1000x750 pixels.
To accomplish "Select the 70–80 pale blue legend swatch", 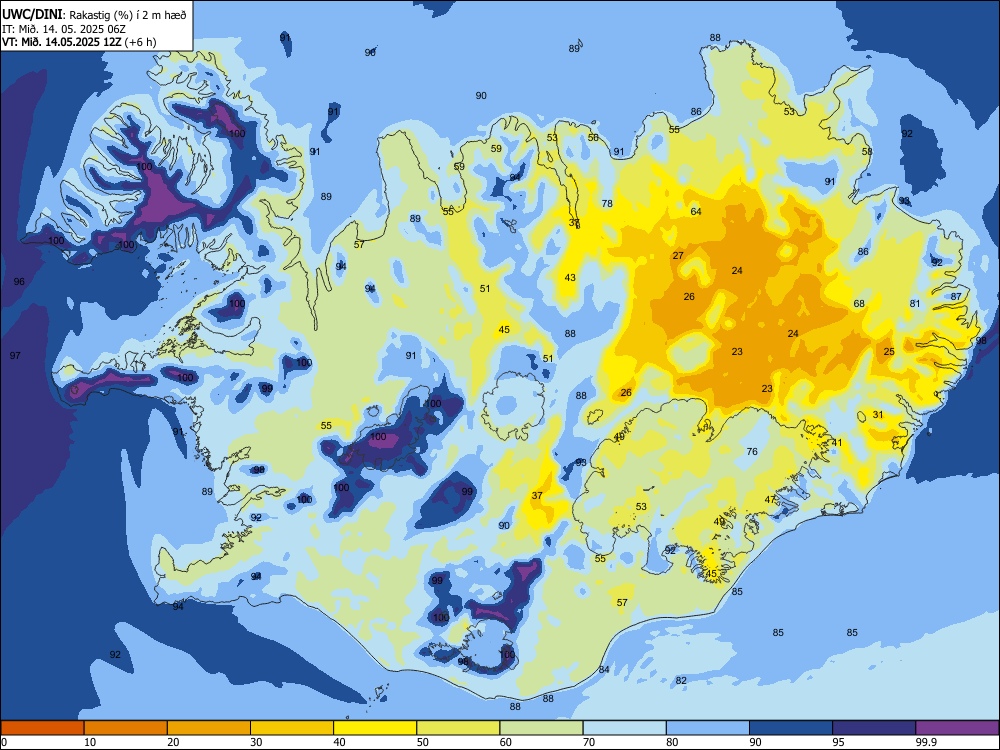I will (624, 728).
